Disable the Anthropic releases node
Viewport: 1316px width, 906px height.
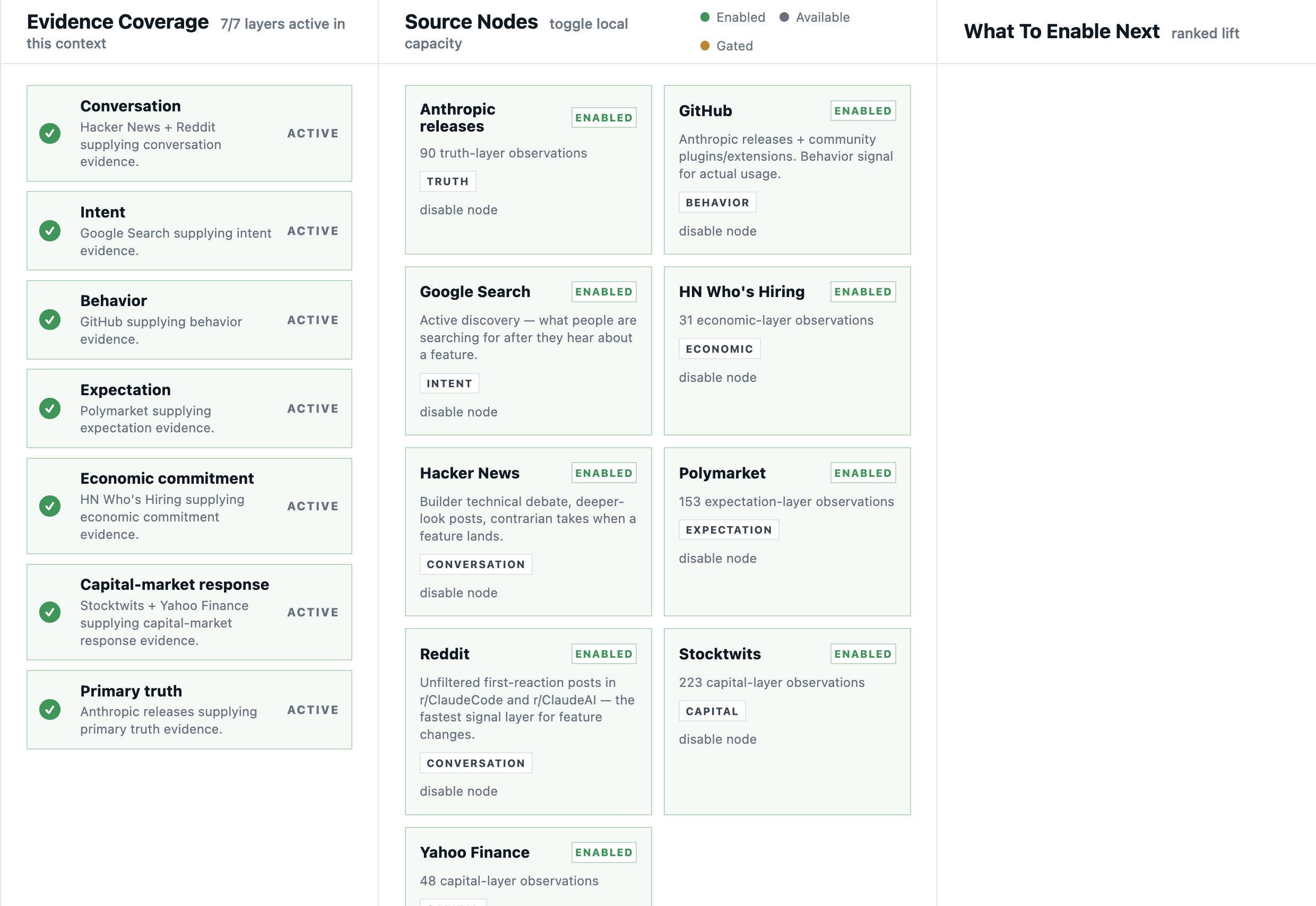click(458, 210)
